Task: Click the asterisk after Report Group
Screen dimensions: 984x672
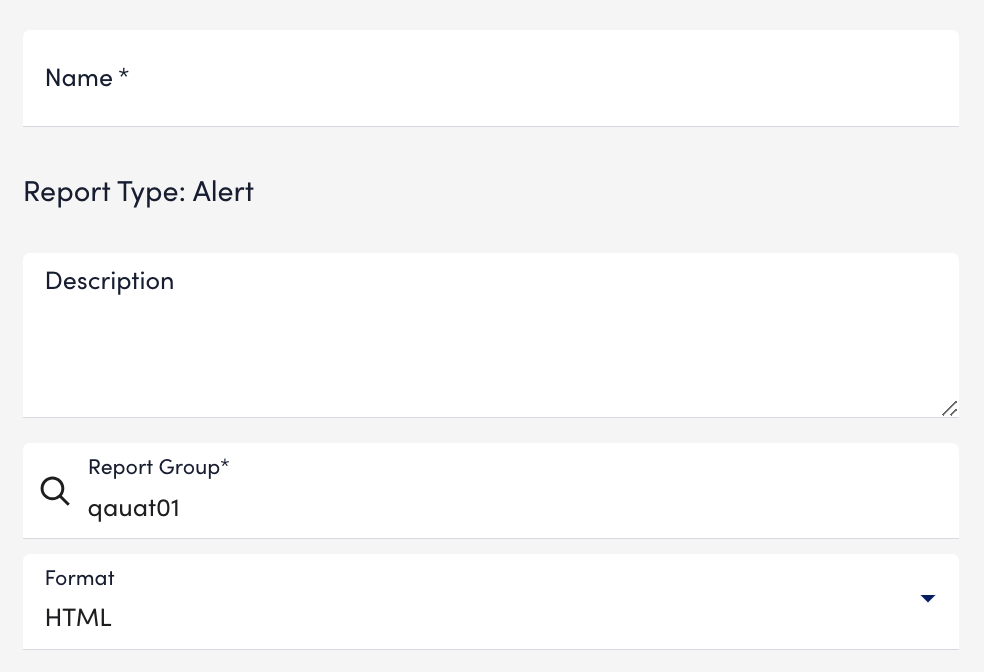Action: tap(225, 464)
